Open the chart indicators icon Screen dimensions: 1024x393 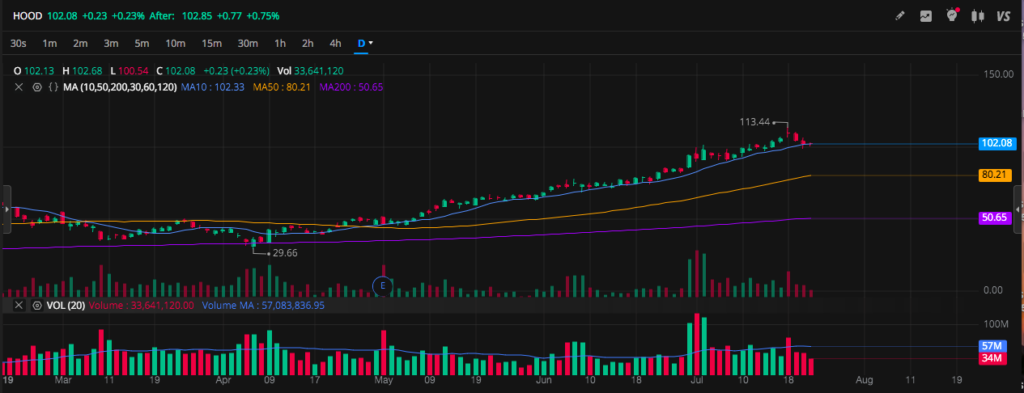(x=925, y=16)
